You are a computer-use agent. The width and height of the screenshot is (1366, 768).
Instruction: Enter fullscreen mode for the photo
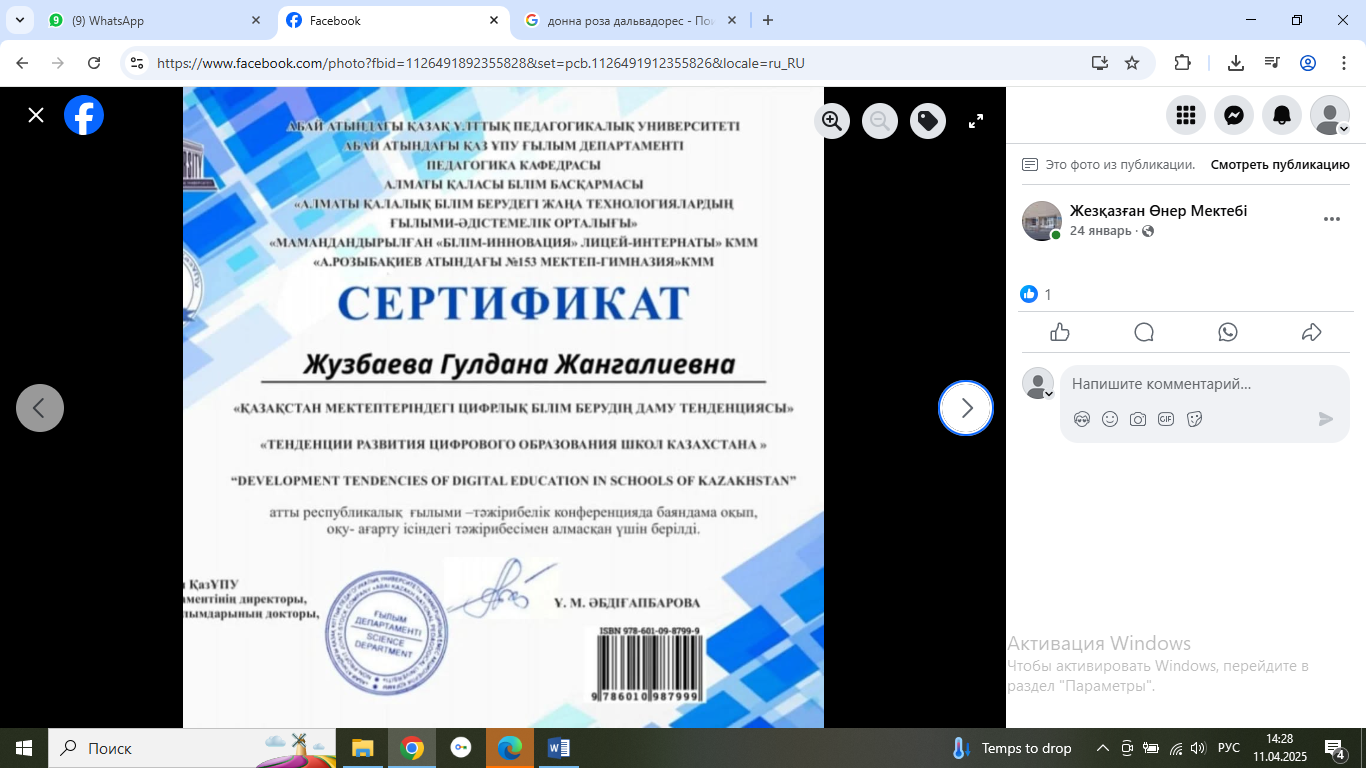coord(976,121)
